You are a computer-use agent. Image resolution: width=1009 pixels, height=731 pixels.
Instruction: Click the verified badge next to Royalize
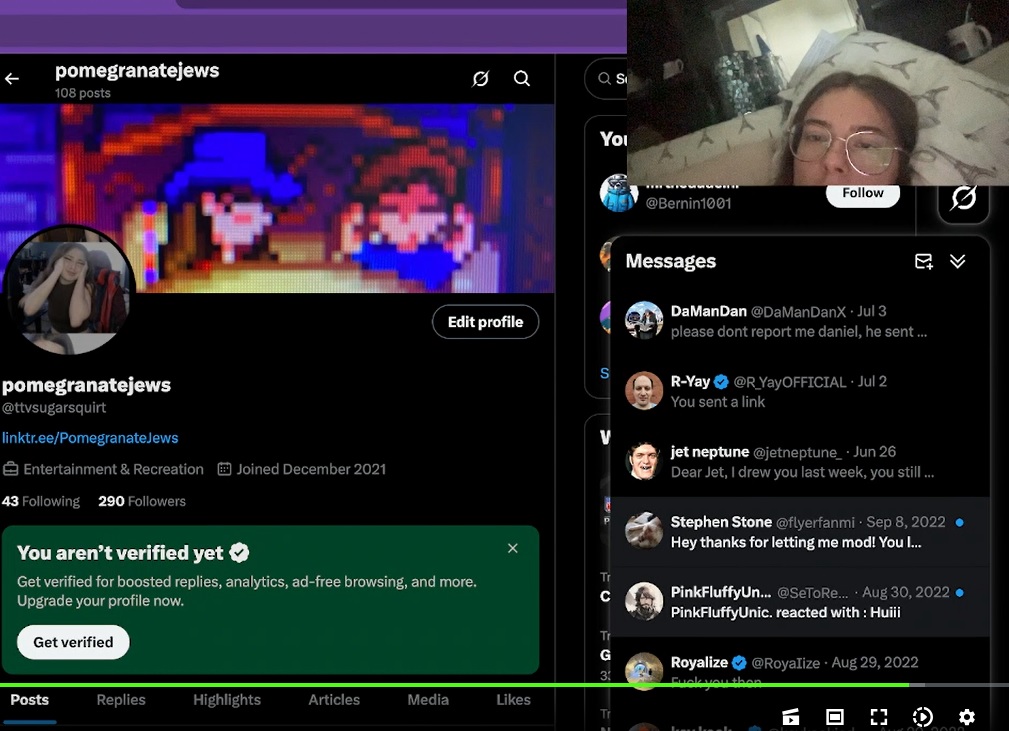(x=739, y=663)
